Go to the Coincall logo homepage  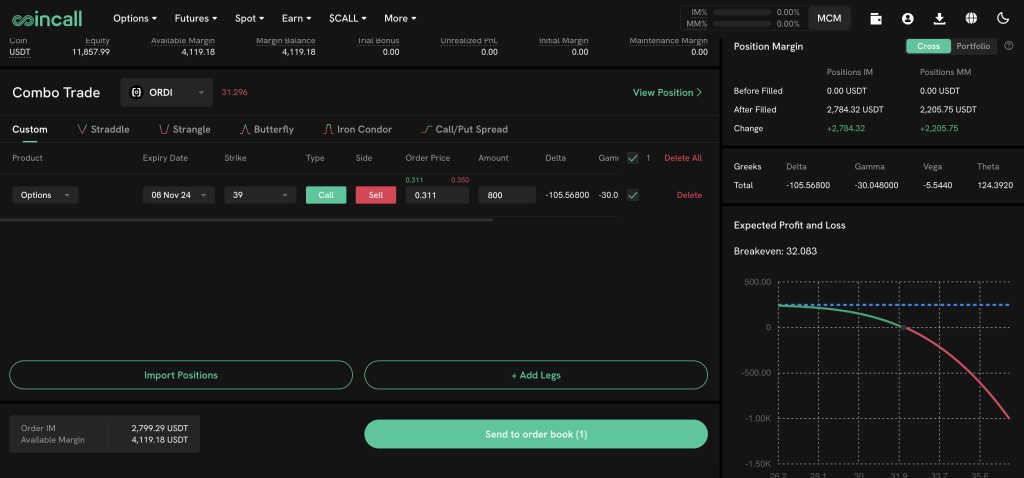tap(48, 18)
